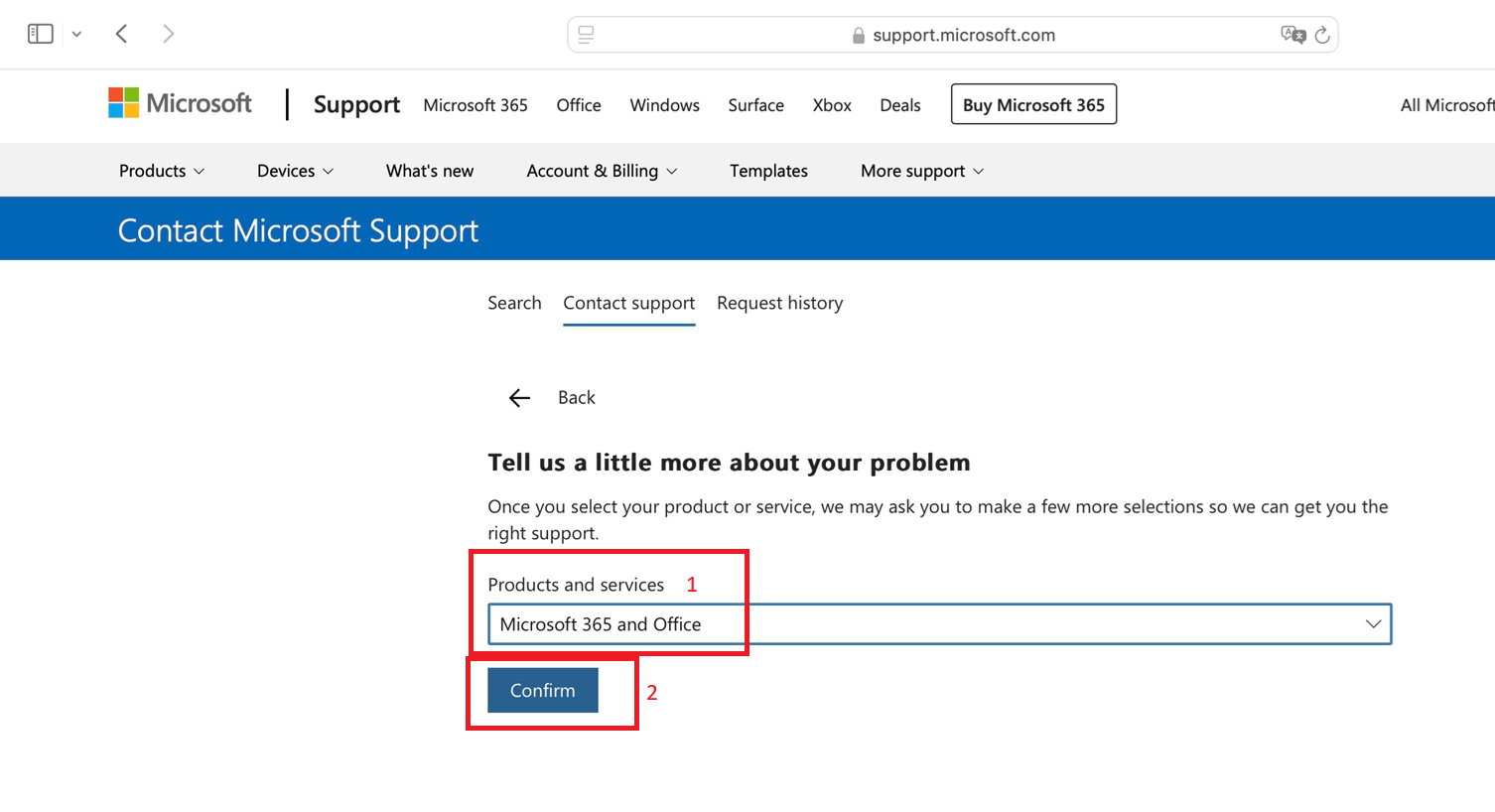Expand the Account & Billing menu
The width and height of the screenshot is (1495, 812).
pyautogui.click(x=602, y=171)
